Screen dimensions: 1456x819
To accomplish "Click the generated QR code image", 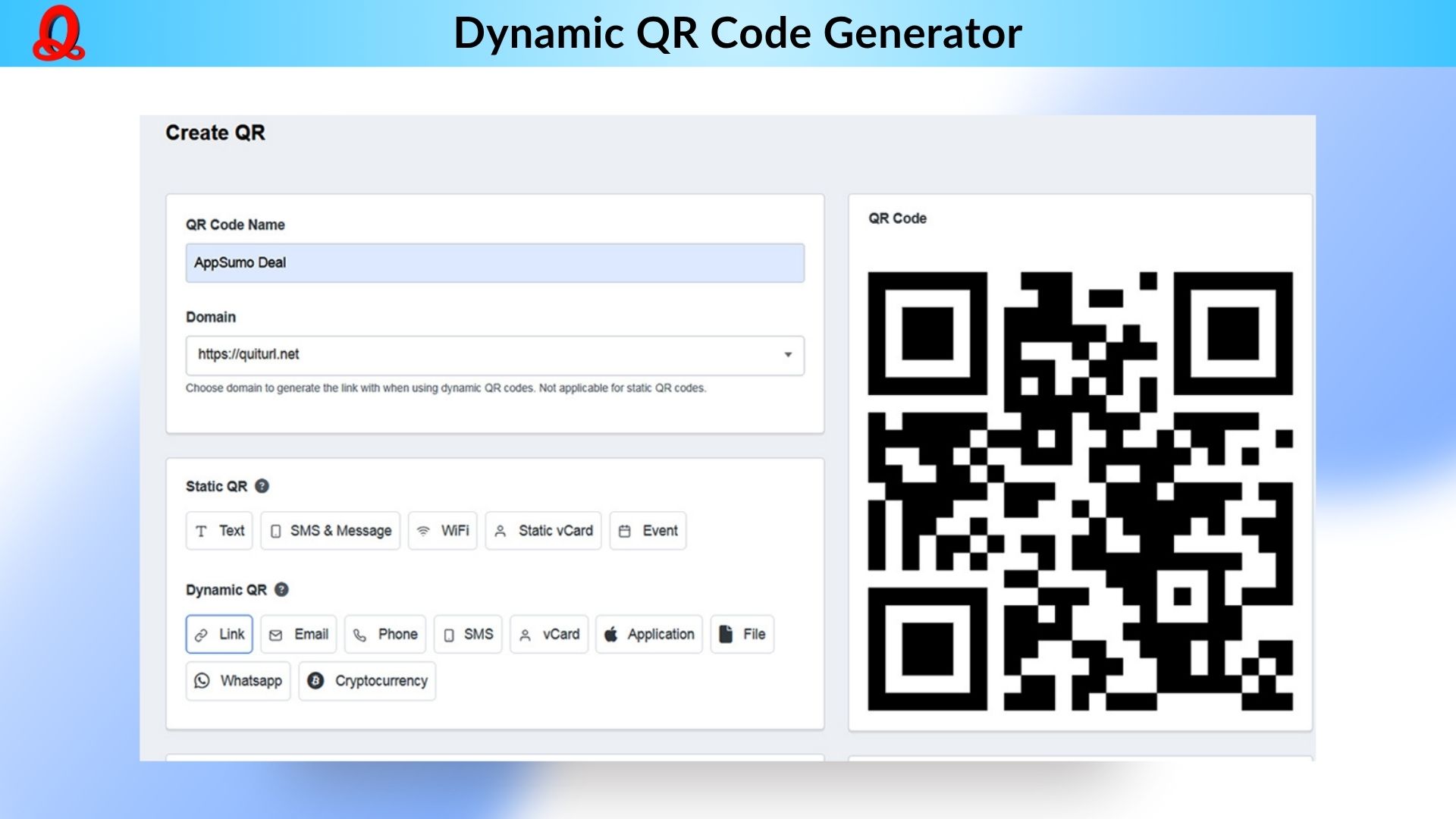I will (1080, 491).
